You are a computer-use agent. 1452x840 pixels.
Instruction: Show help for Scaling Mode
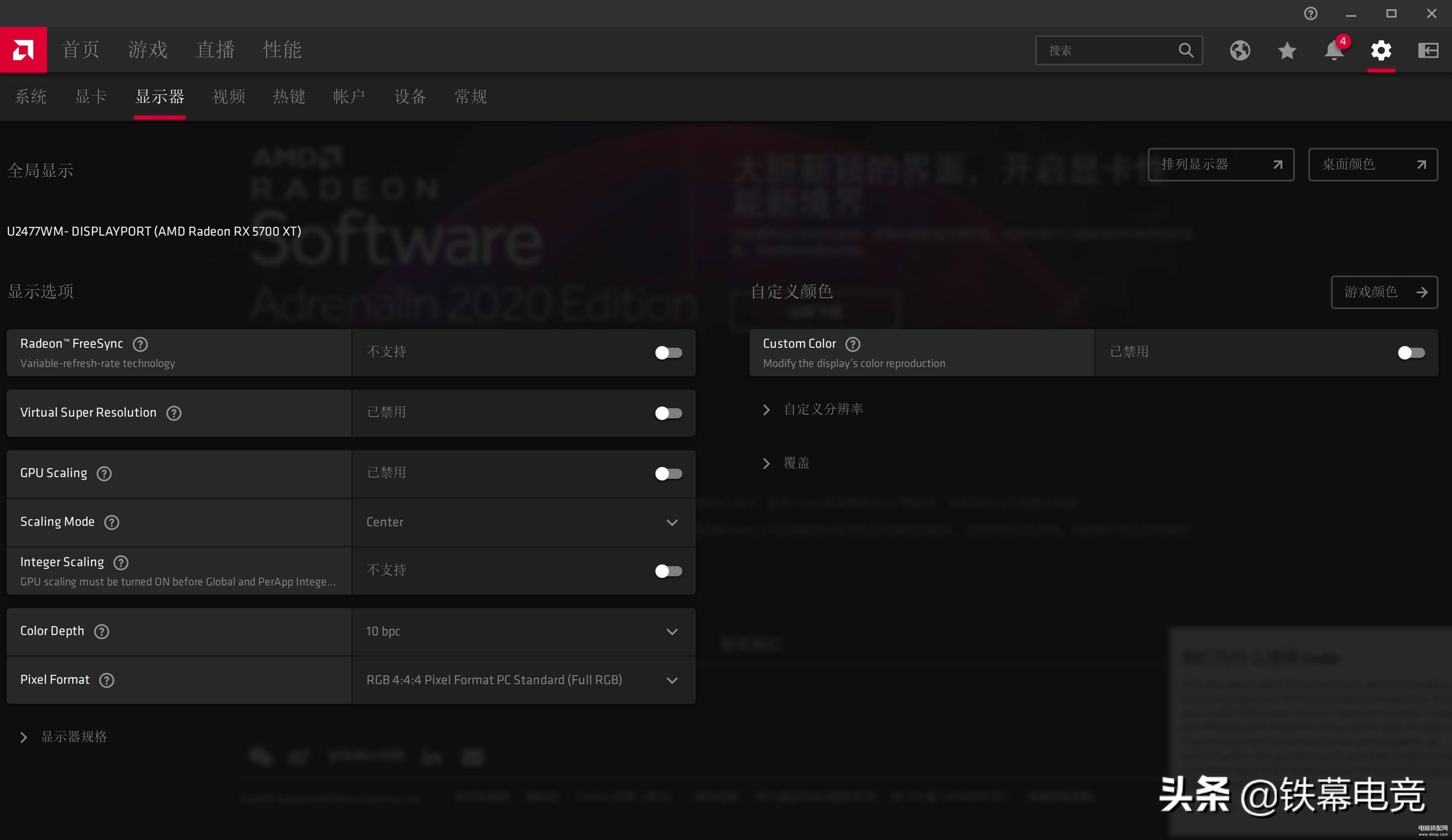click(111, 522)
